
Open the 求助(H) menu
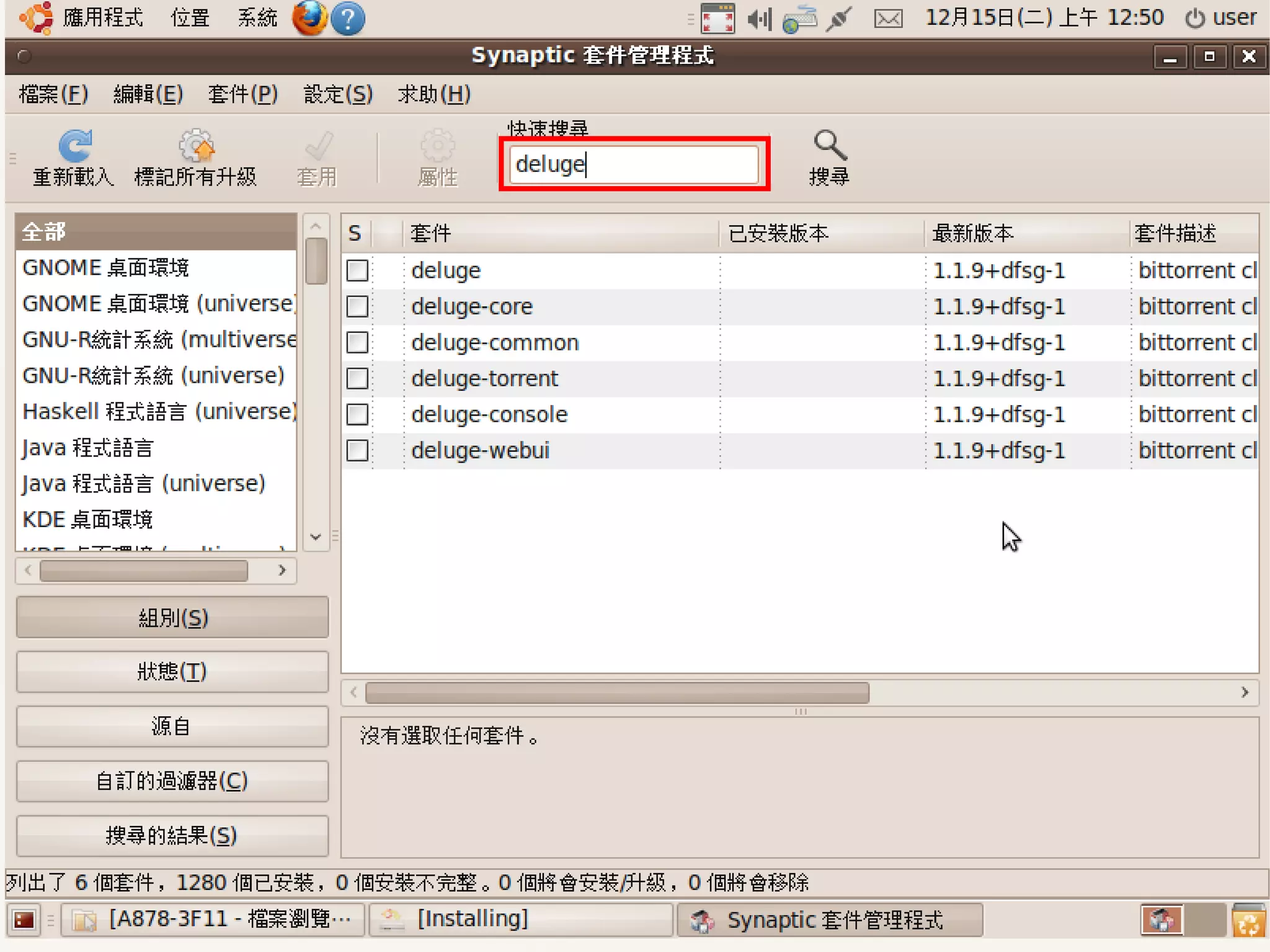click(x=434, y=94)
